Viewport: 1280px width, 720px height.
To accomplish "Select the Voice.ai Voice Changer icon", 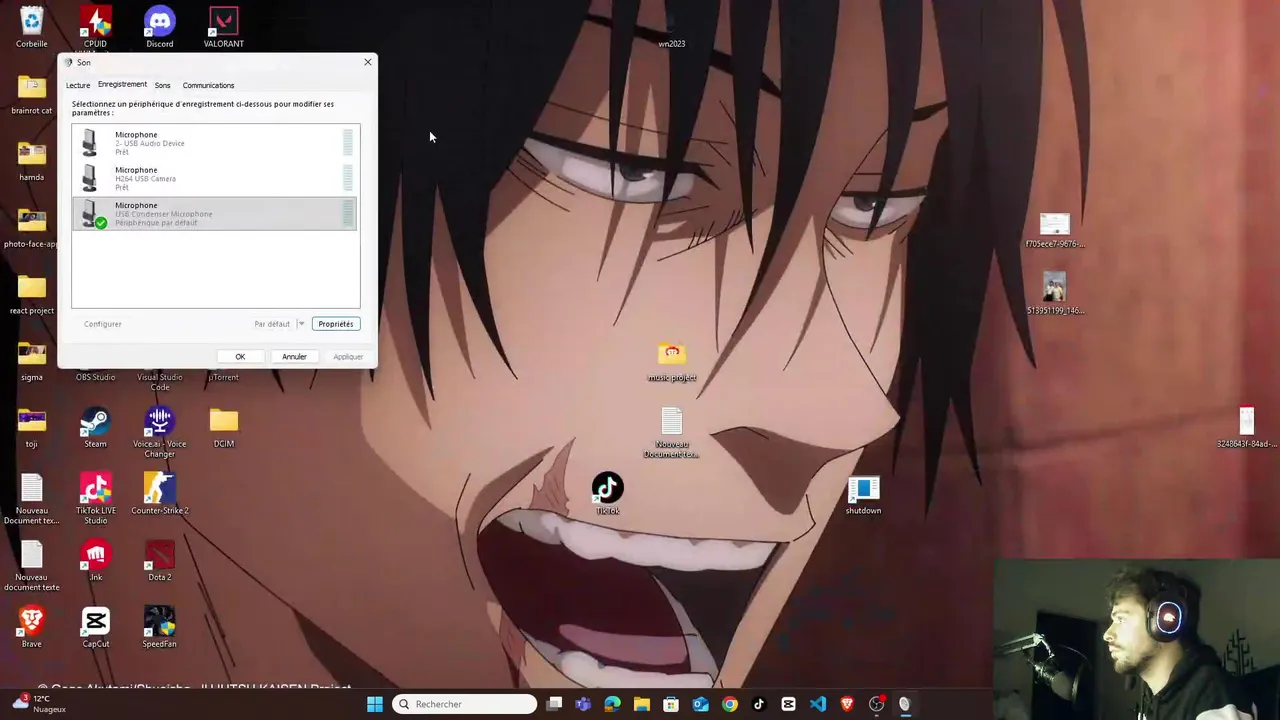I will 160,432.
